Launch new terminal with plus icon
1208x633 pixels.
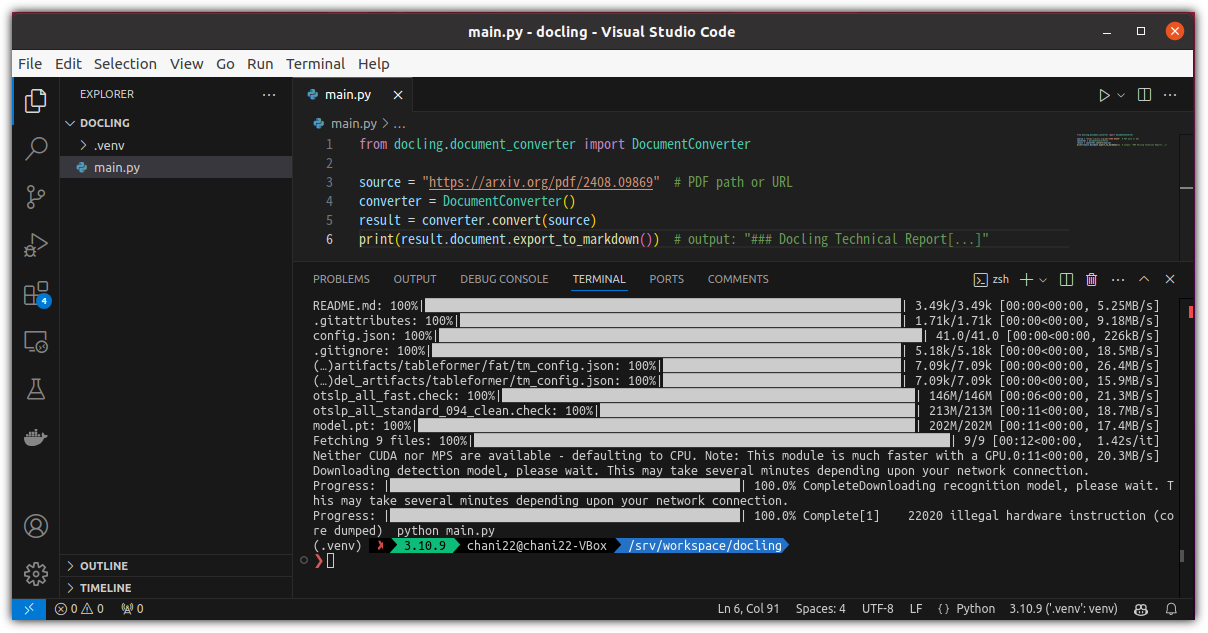click(1027, 279)
